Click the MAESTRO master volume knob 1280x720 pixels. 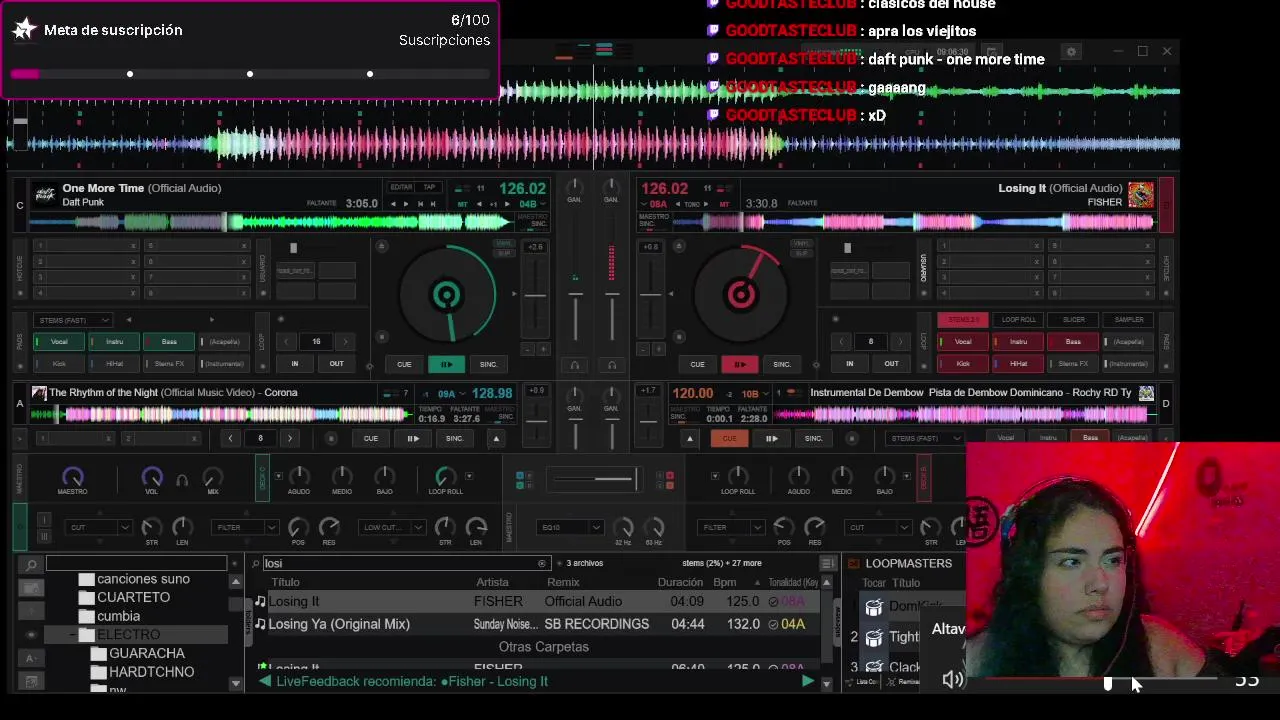(x=72, y=477)
